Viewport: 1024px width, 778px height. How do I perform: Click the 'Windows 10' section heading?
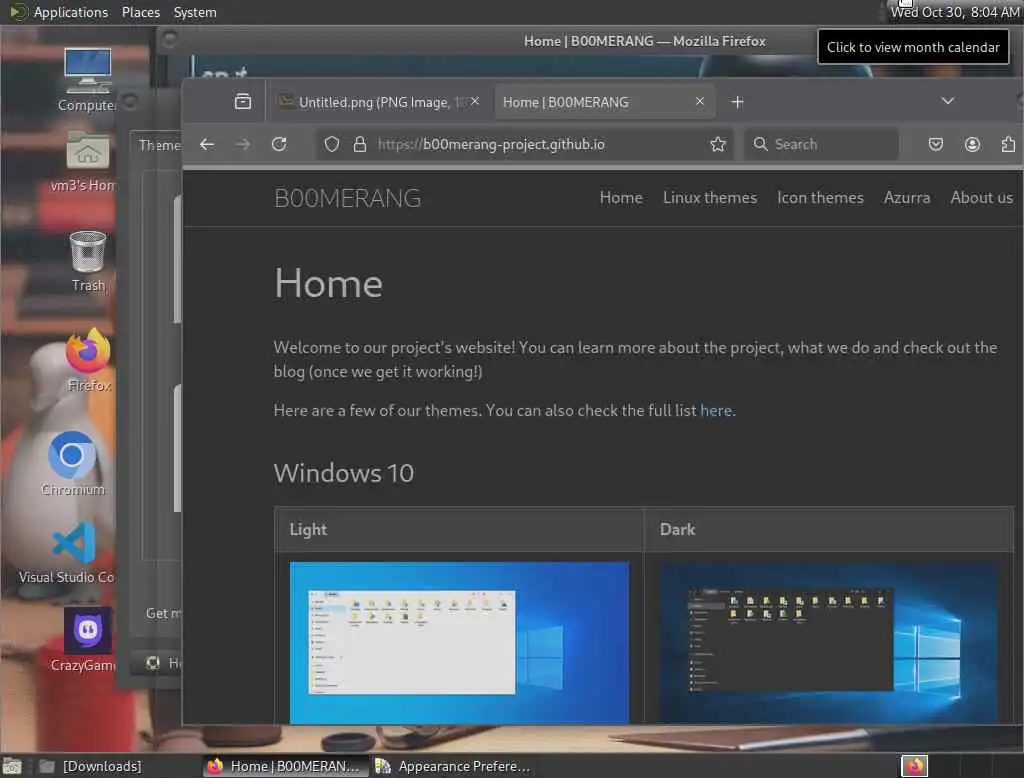click(344, 473)
